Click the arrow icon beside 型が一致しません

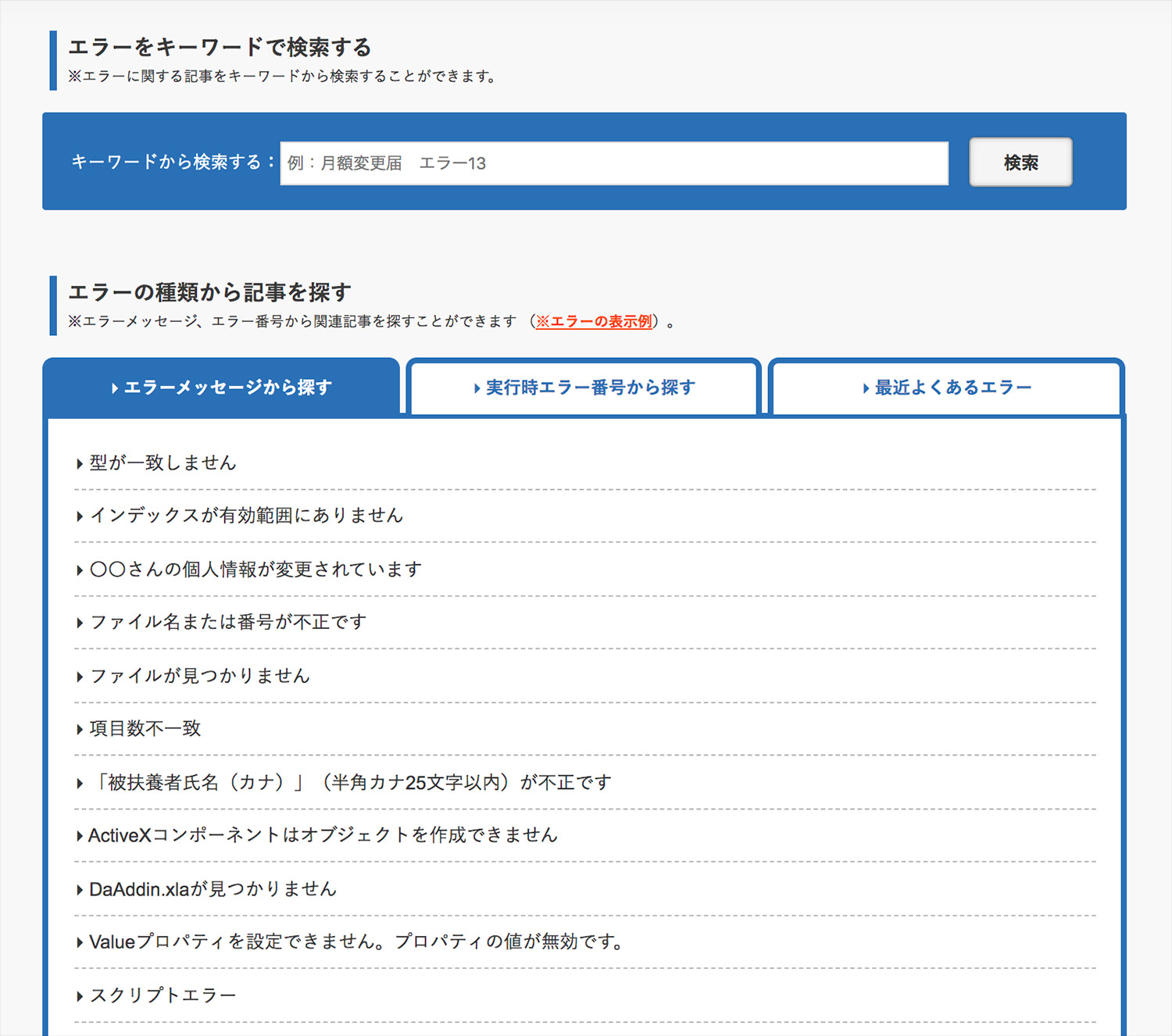(x=80, y=464)
